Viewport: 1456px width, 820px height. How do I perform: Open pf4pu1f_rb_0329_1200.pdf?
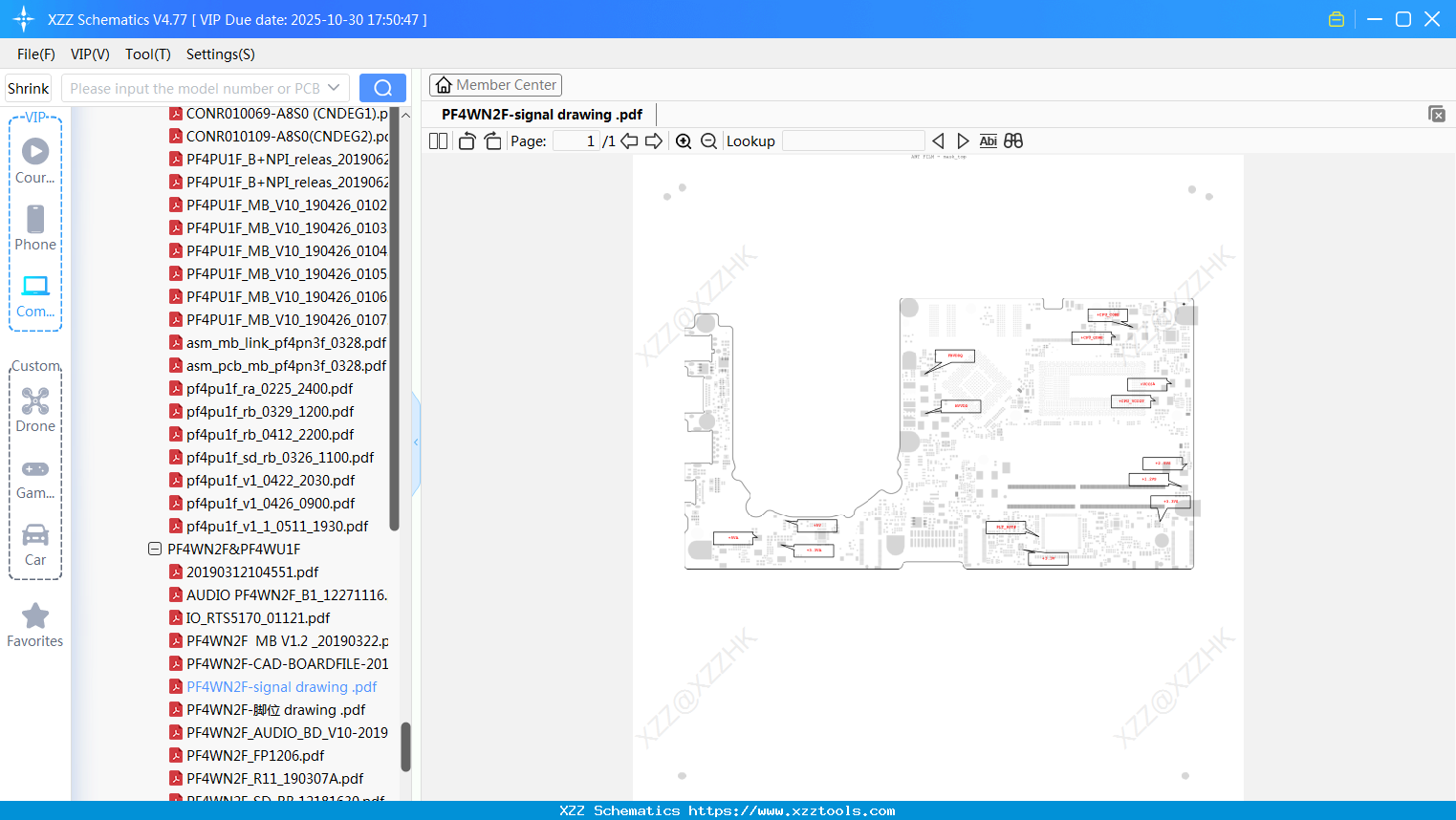(x=261, y=412)
